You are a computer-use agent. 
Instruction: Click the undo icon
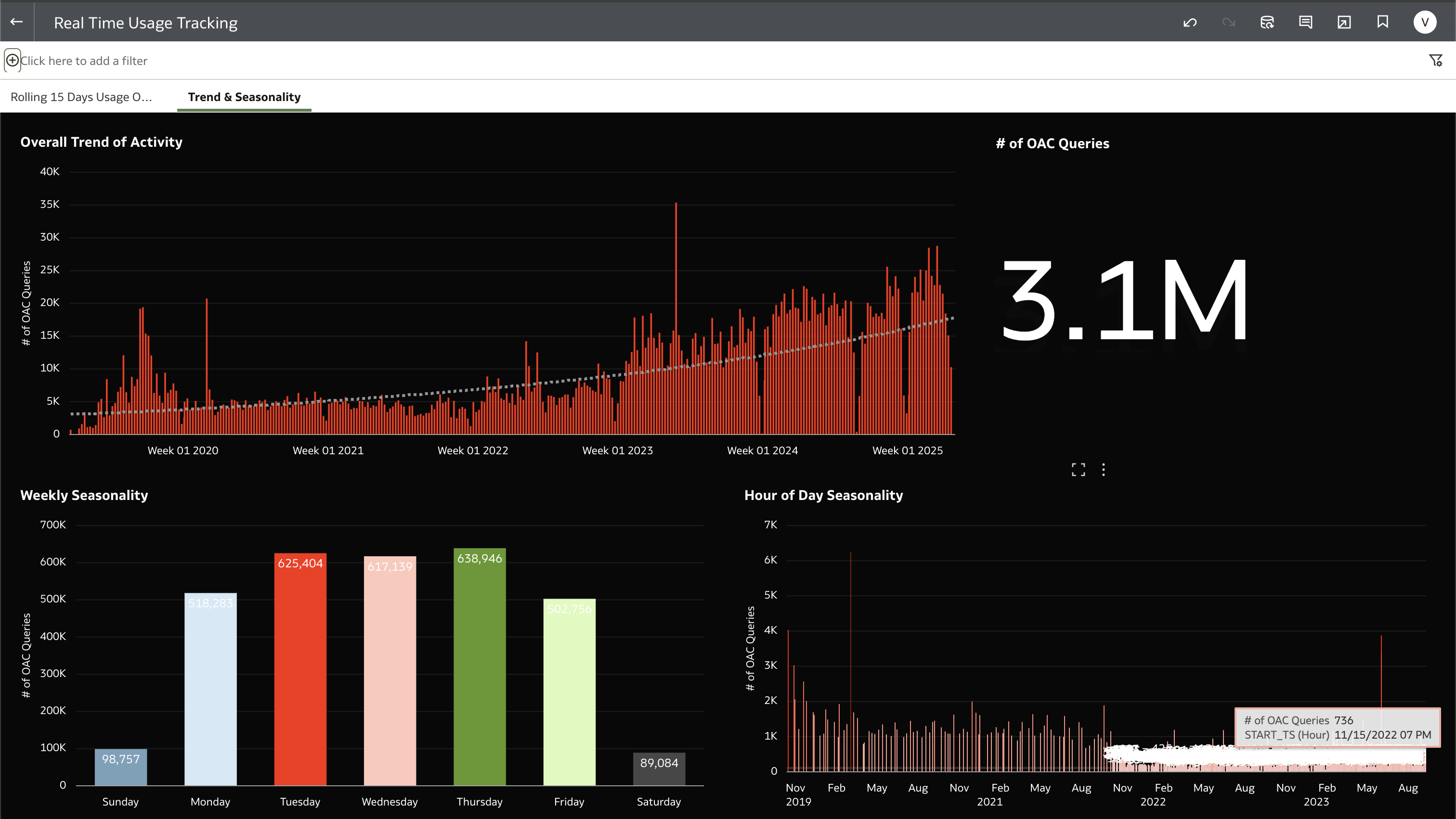click(x=1190, y=23)
